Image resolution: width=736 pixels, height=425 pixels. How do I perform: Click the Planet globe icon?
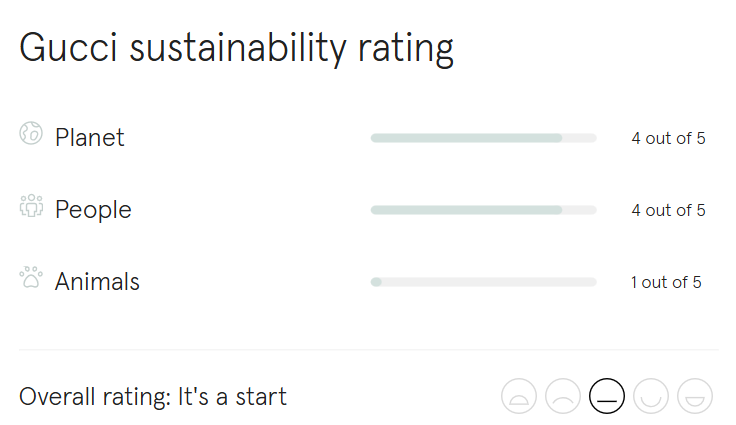click(31, 134)
